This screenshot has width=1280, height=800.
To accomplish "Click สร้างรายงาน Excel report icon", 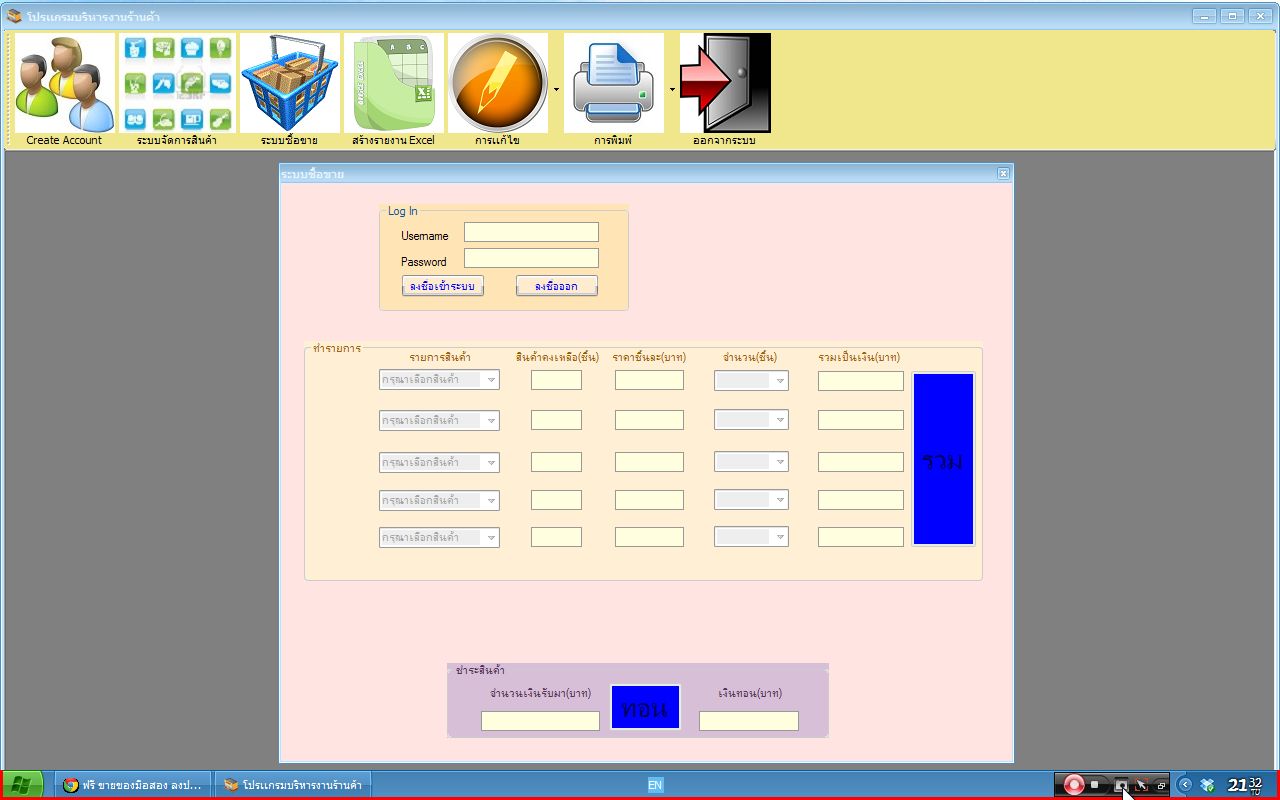I will 393,90.
